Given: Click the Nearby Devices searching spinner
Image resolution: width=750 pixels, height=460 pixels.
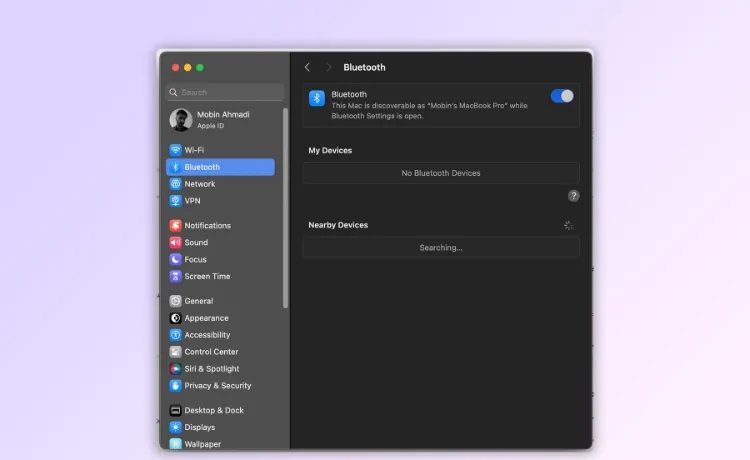Looking at the screenshot, I should (x=568, y=225).
